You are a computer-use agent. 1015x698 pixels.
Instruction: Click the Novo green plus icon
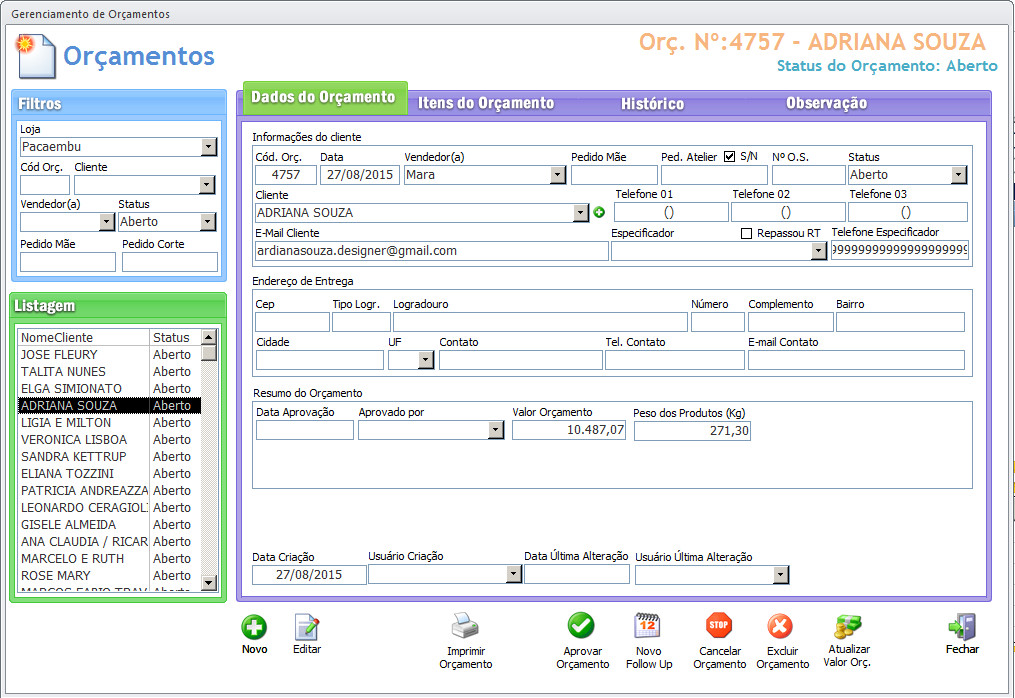pos(254,627)
